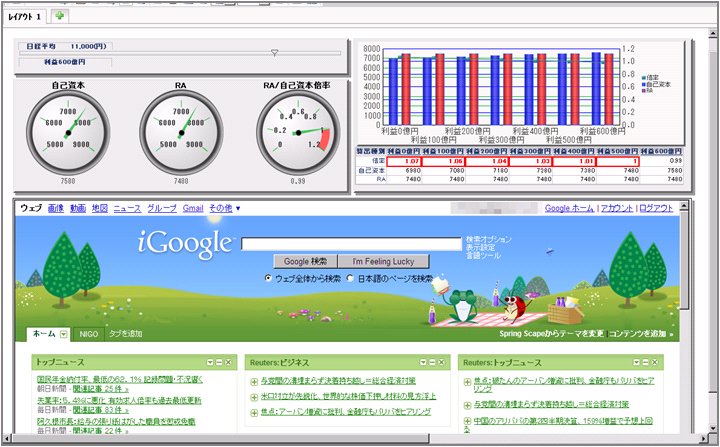The height and width of the screenshot is (447, 720).
Task: Open the 失業率 news headline
Action: [119, 401]
